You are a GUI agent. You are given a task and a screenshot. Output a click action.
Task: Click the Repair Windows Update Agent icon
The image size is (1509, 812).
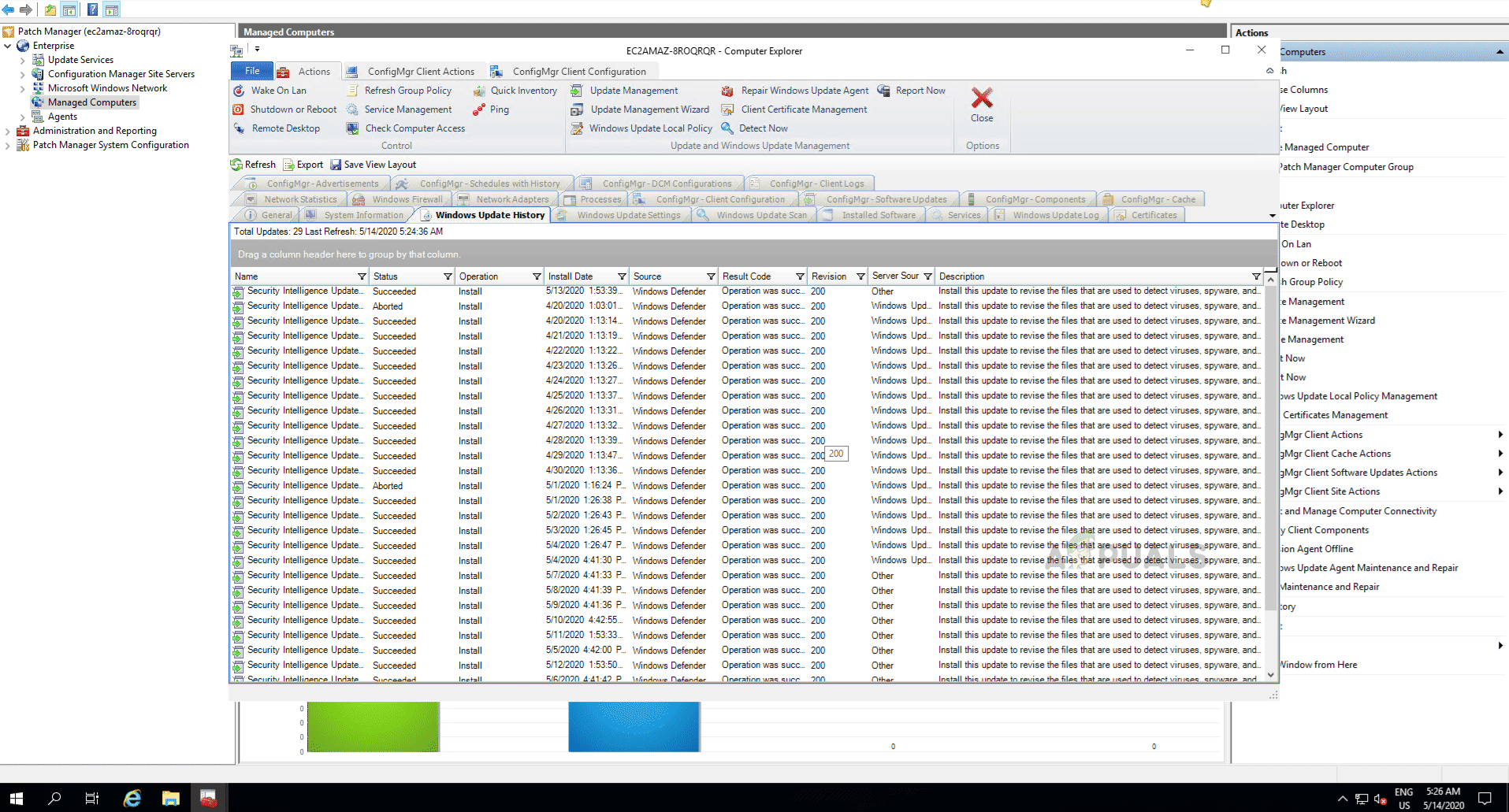click(727, 91)
